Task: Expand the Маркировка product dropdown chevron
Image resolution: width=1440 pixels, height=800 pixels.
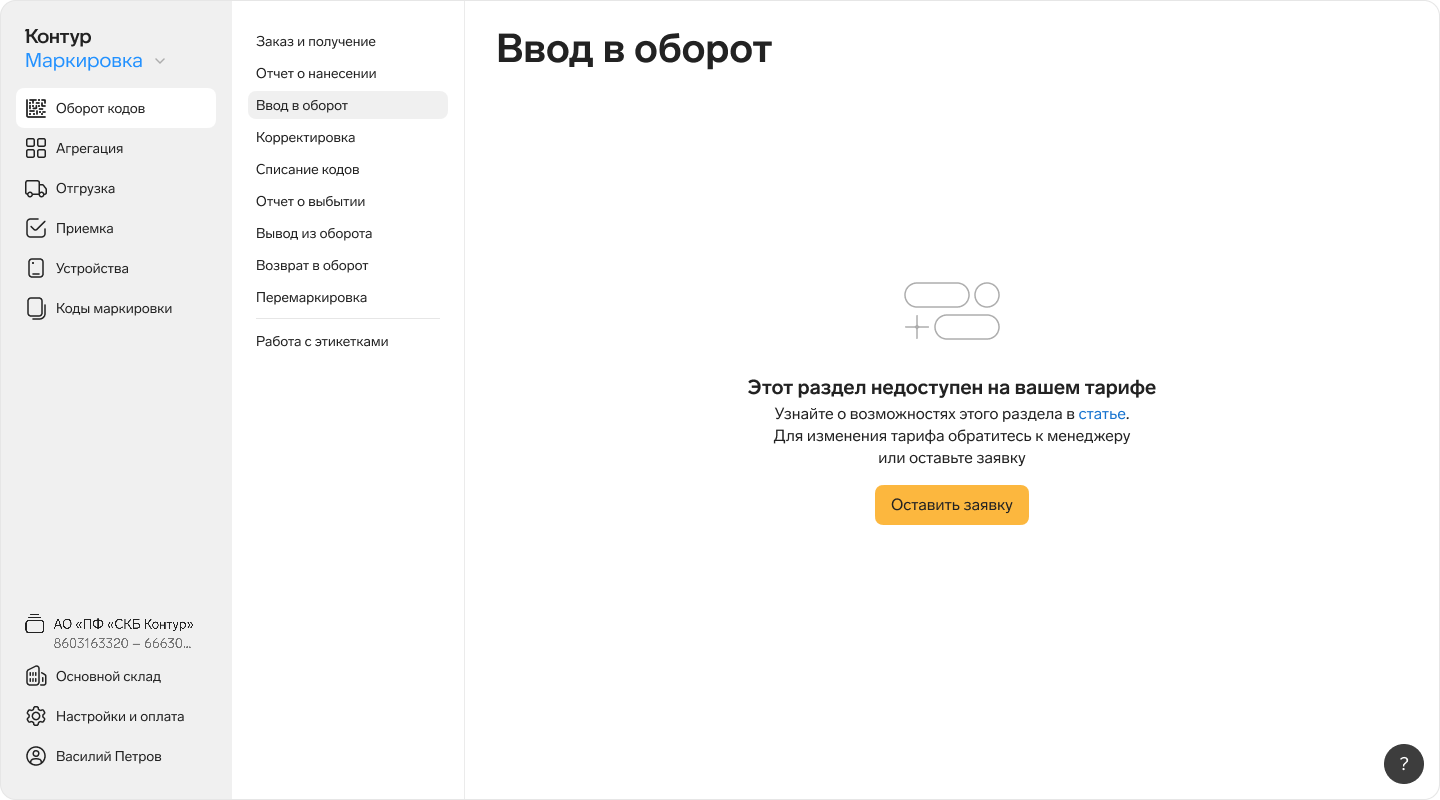Action: 160,62
